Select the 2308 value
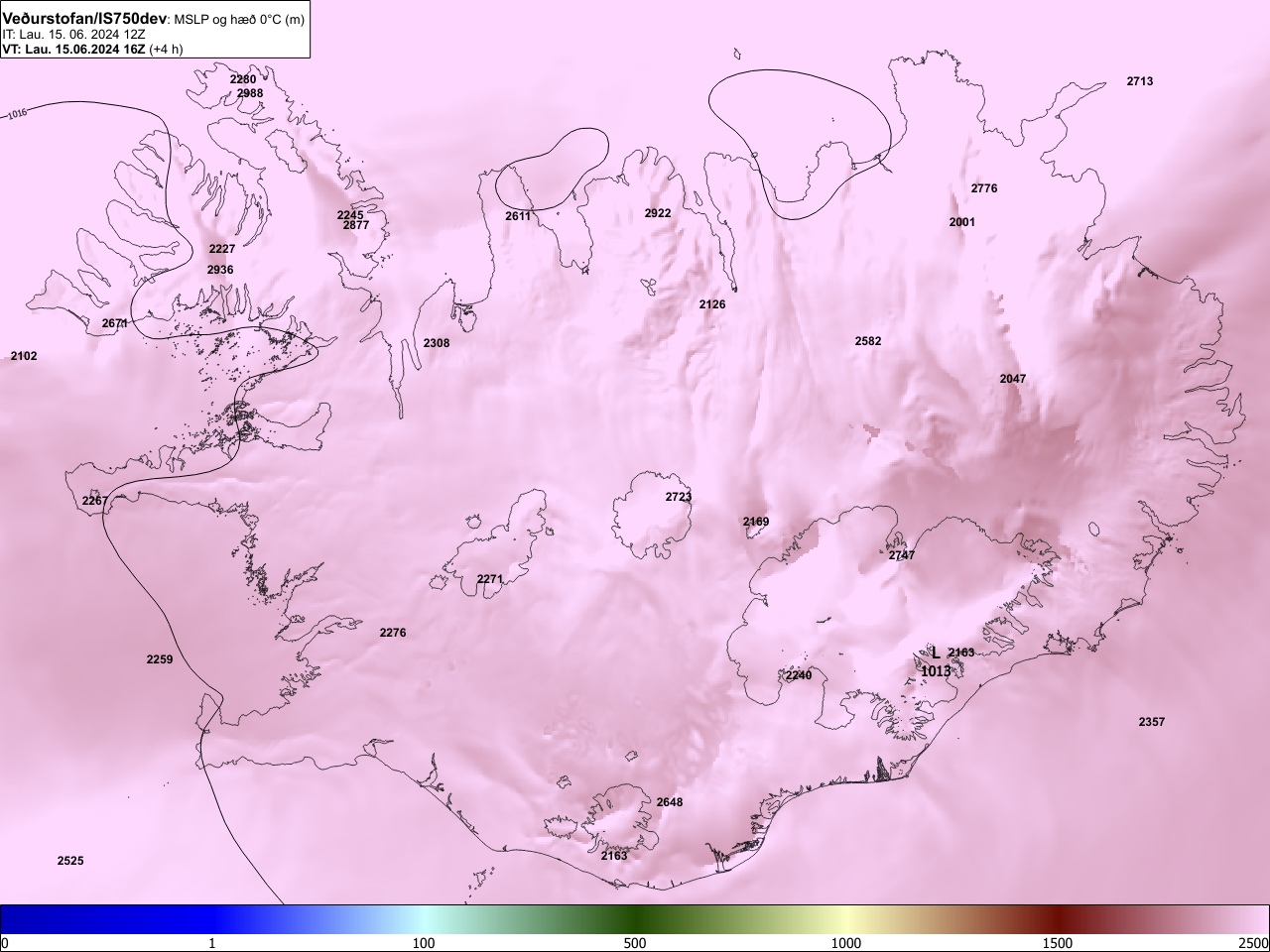 [437, 343]
